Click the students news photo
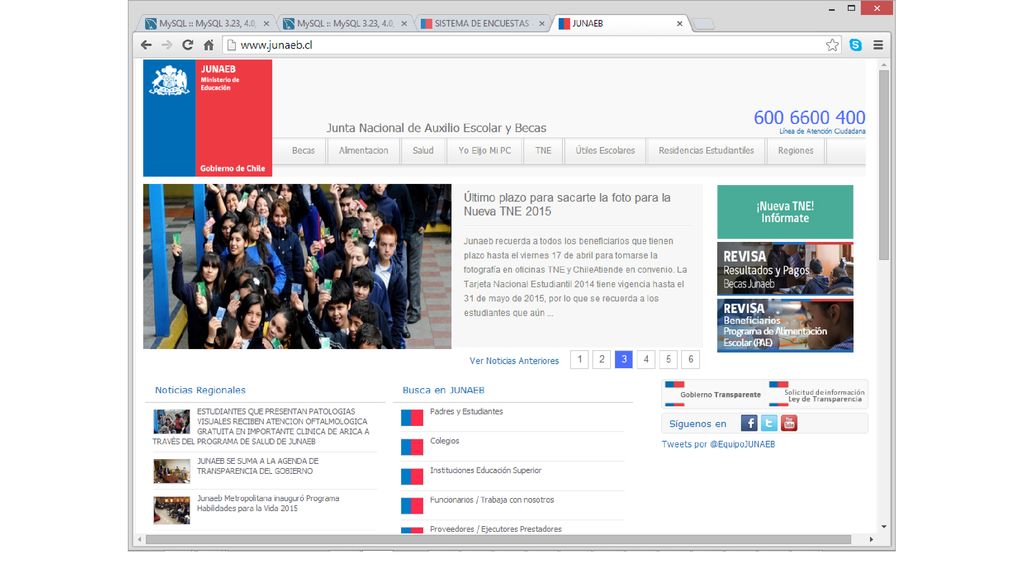Screen dimensions: 1024x576 tap(297, 266)
